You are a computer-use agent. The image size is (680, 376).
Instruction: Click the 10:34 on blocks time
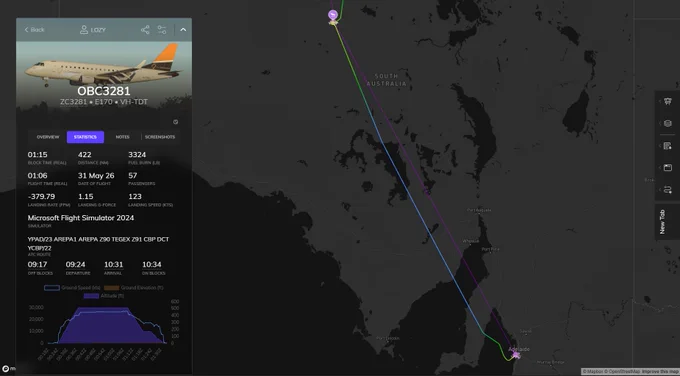click(x=152, y=265)
